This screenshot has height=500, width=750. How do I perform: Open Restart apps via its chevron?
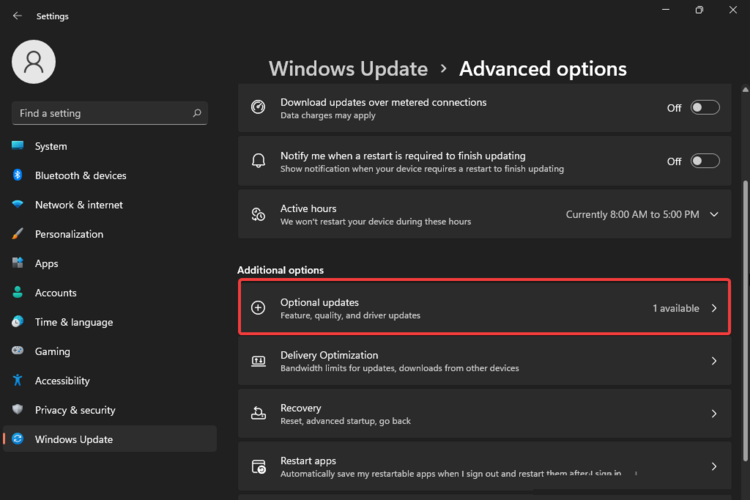click(714, 466)
